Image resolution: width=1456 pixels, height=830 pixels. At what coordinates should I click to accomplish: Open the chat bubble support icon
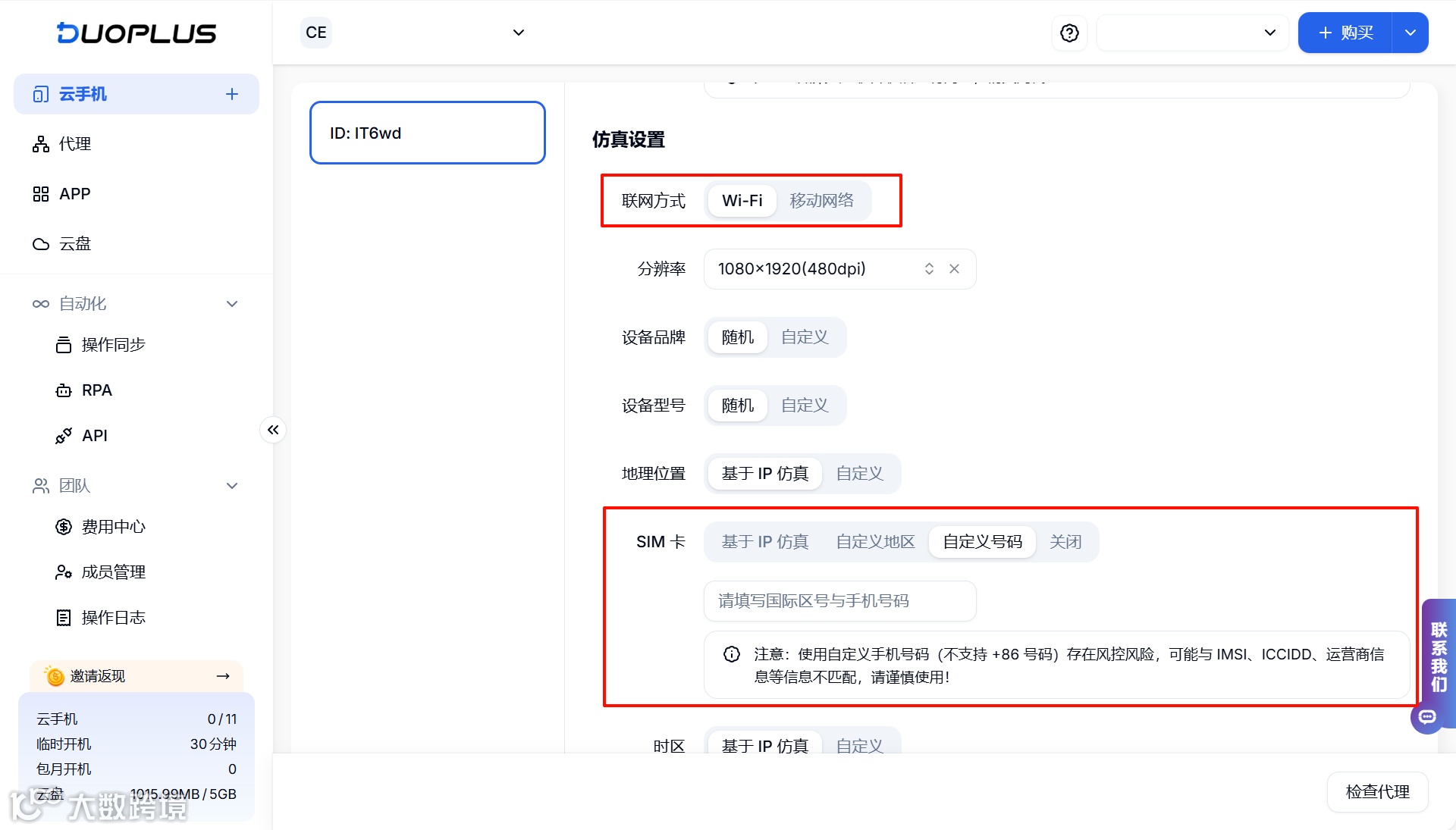[1427, 716]
